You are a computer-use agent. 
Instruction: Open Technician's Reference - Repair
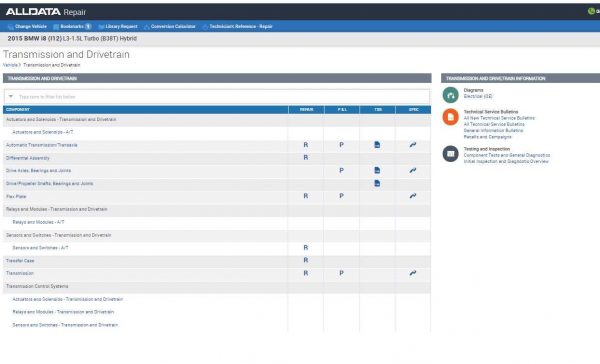click(238, 26)
